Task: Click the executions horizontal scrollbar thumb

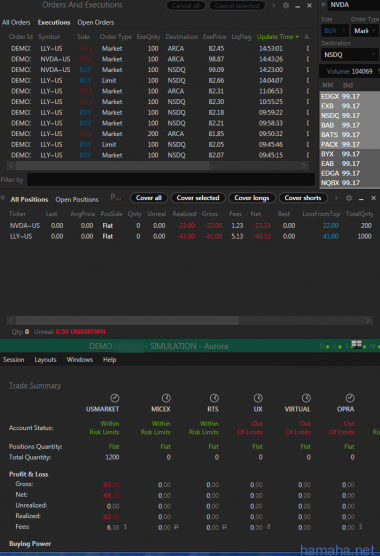Action: 112,166
